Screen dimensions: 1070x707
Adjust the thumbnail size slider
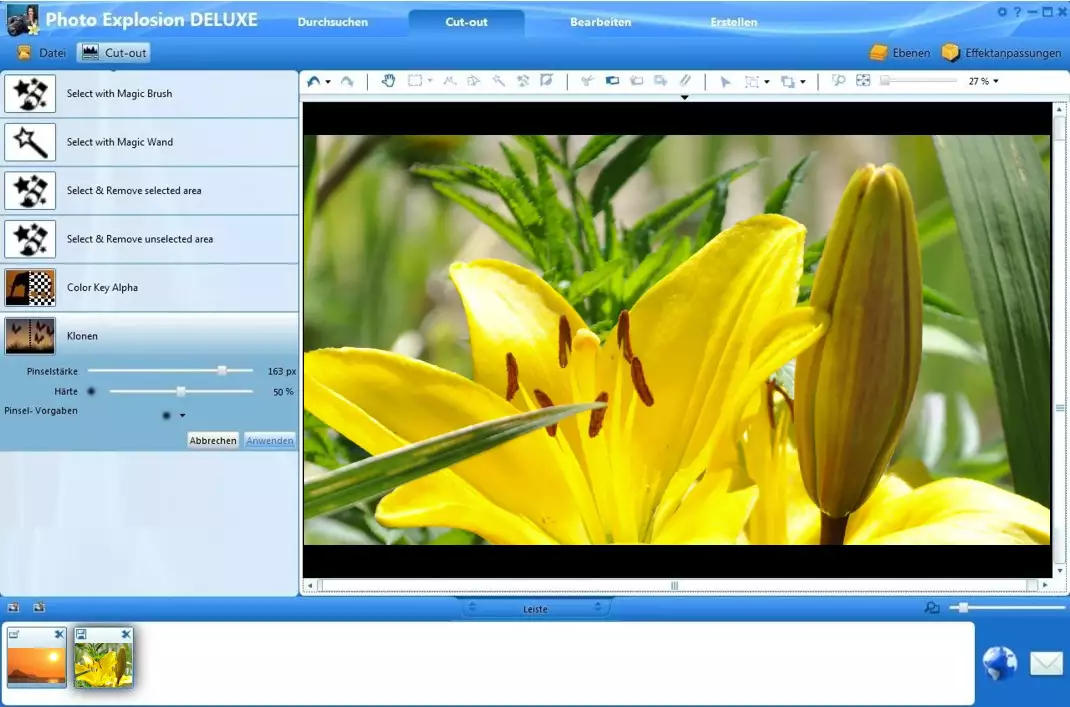[1009, 607]
